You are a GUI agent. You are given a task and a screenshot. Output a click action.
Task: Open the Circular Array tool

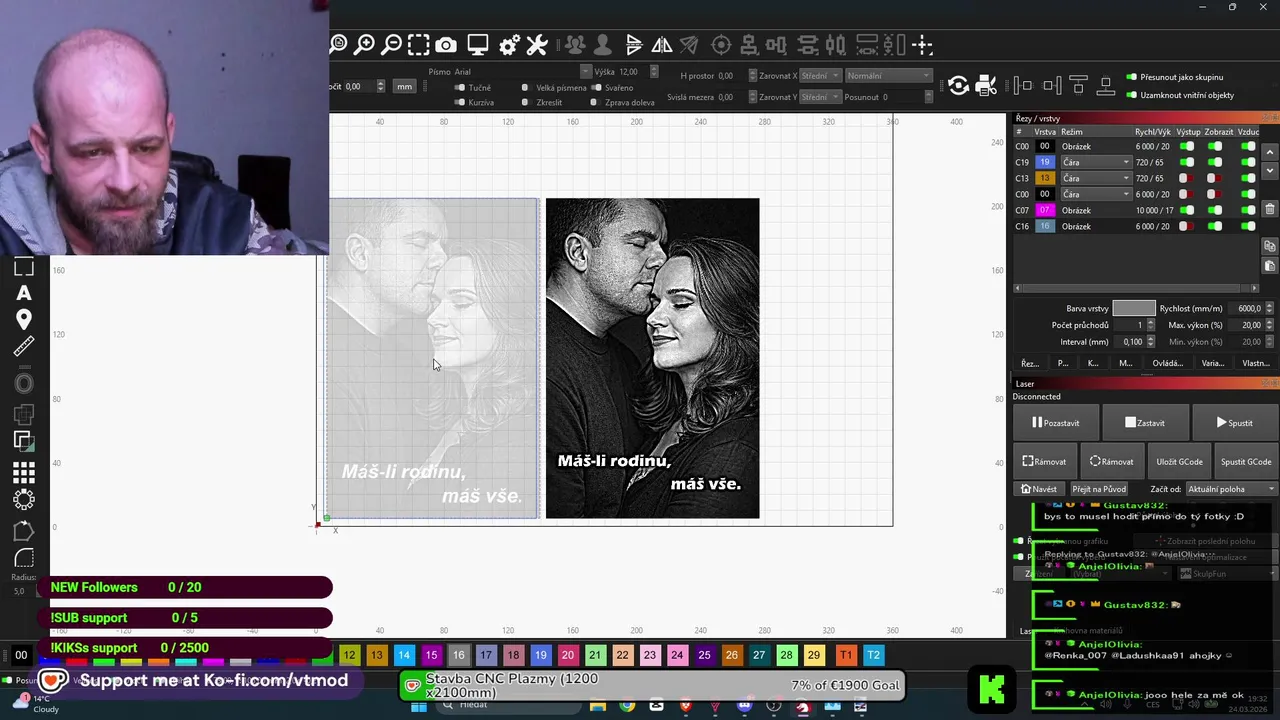24,499
